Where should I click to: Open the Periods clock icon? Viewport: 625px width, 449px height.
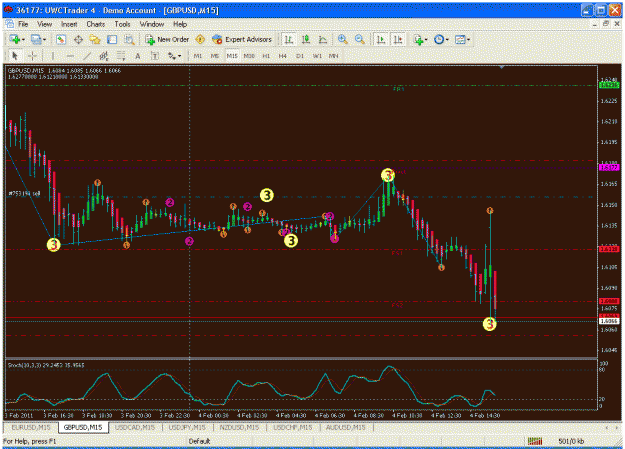439,39
